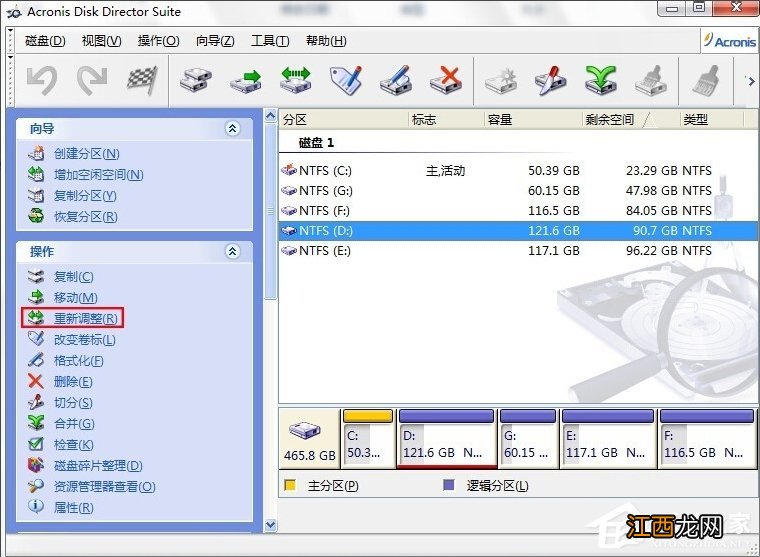This screenshot has height=557, width=760.
Task: Select NTFS (C:) partition row
Action: (x=519, y=171)
